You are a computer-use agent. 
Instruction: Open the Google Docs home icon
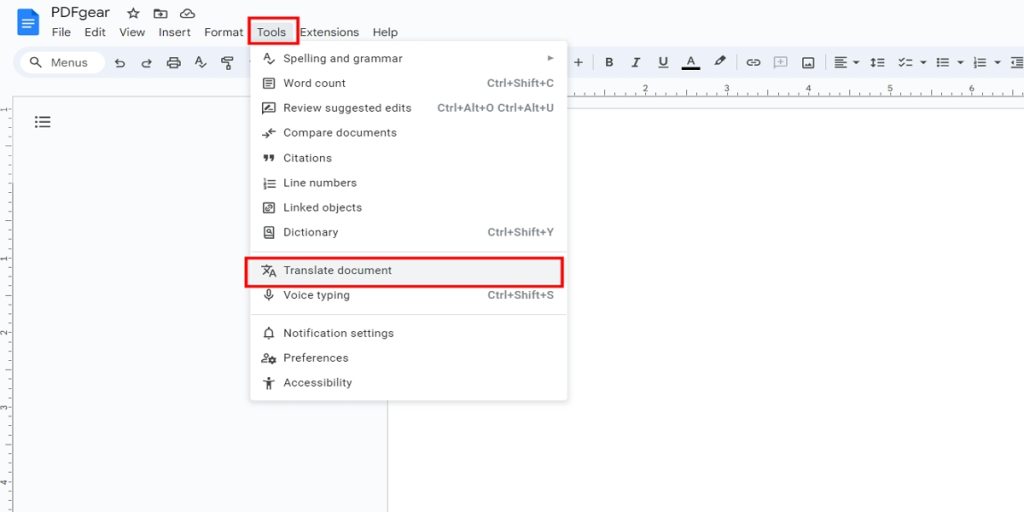point(28,22)
